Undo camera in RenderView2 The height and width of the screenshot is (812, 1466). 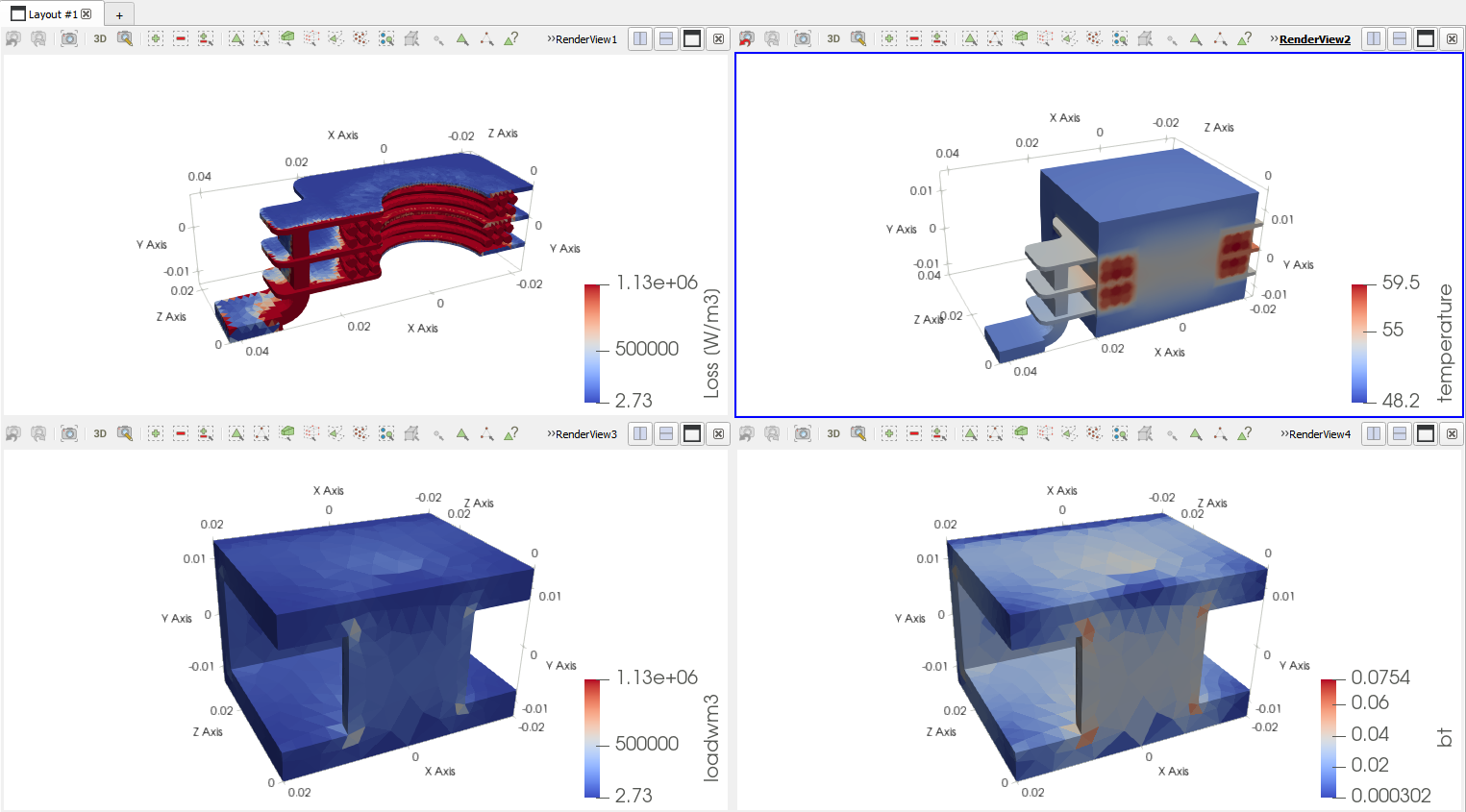(747, 38)
